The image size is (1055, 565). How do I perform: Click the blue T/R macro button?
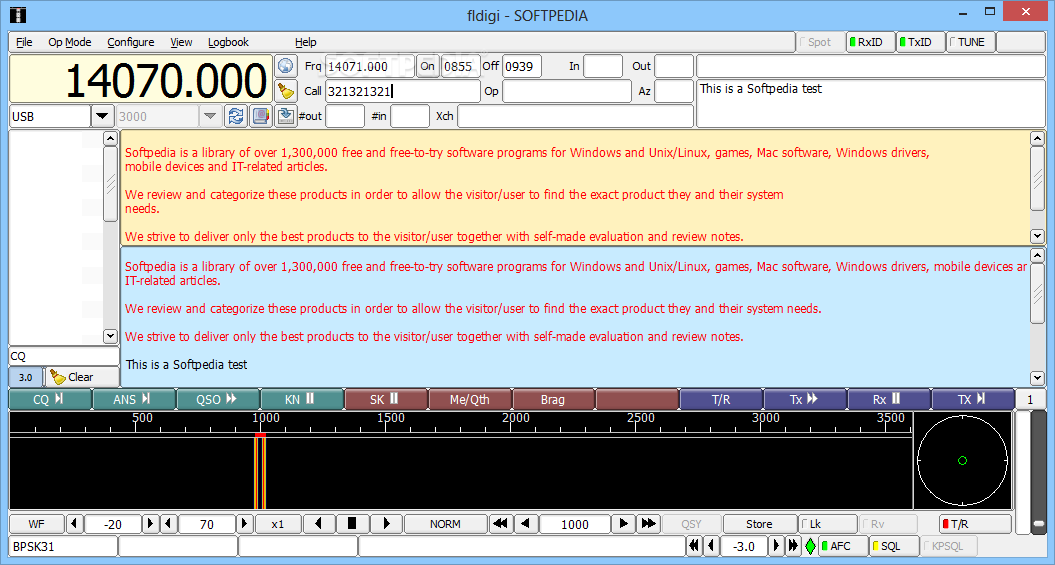[721, 400]
